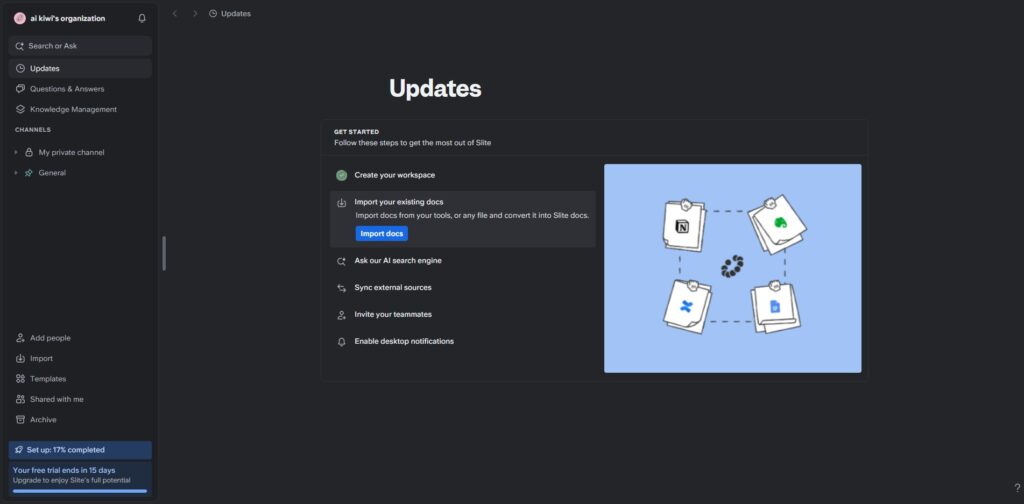
Task: Expand the General channel arrow
Action: pos(16,173)
